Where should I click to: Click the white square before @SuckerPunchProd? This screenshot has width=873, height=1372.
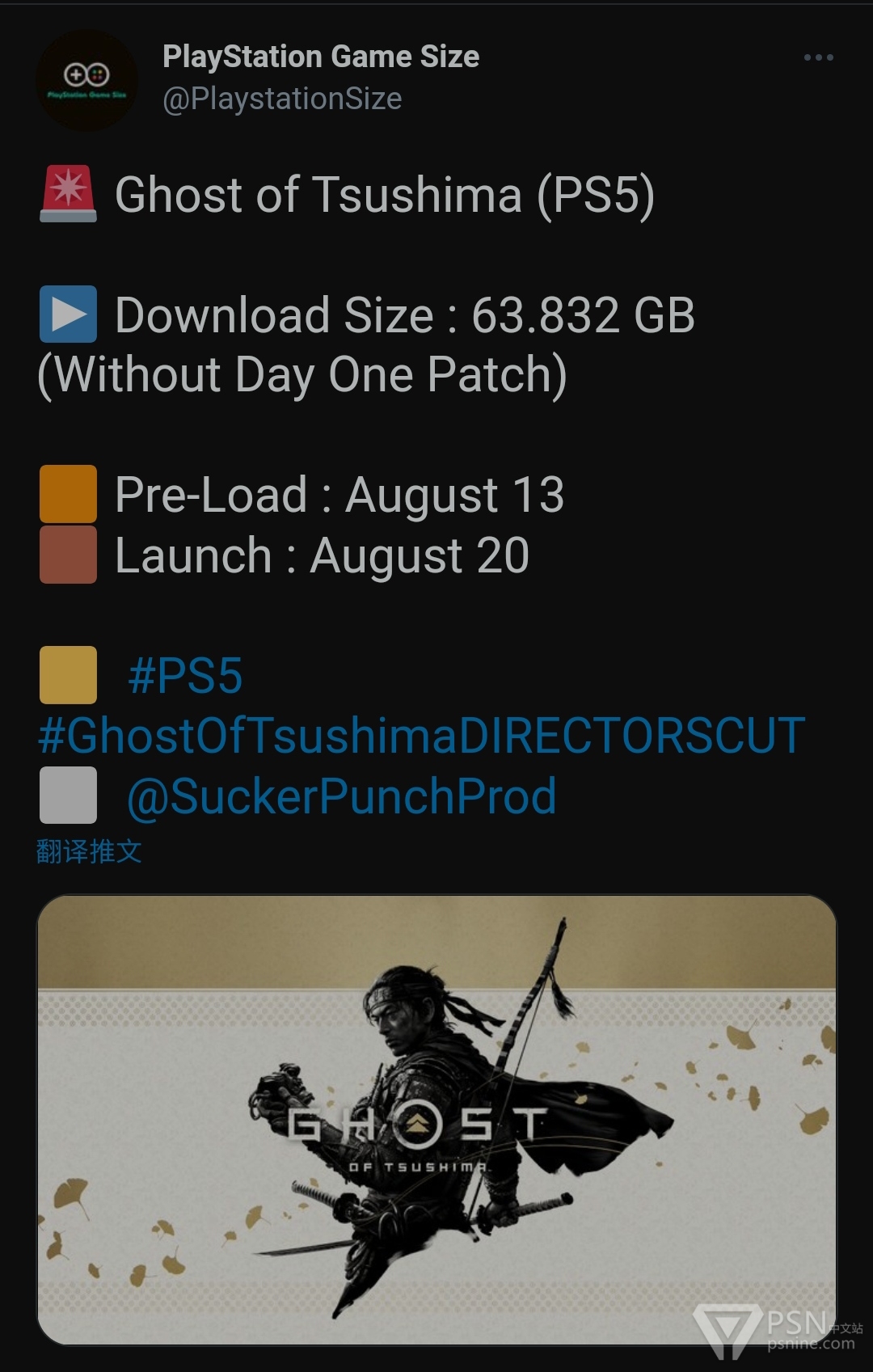coord(68,795)
